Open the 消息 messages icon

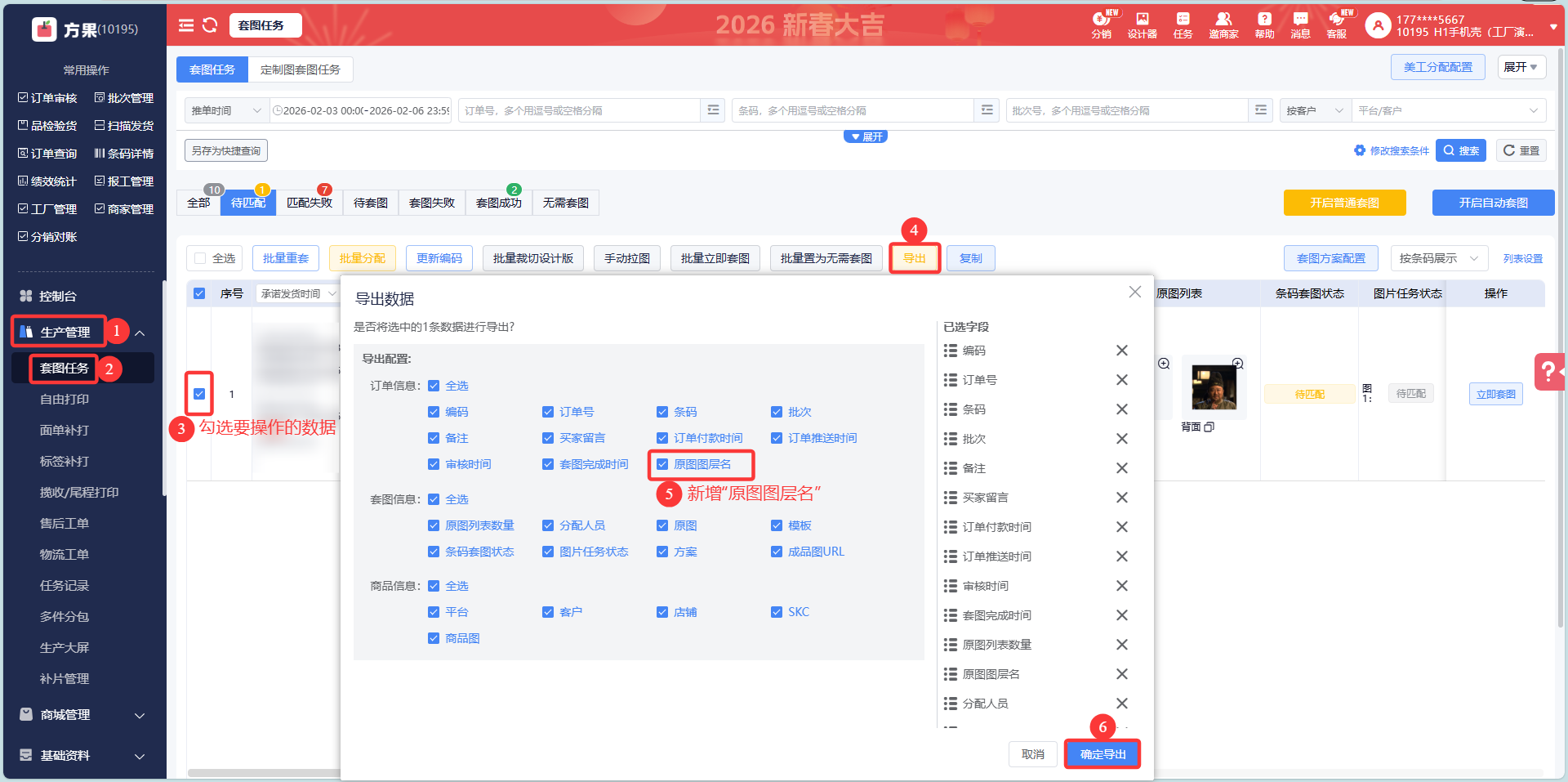pos(1300,25)
